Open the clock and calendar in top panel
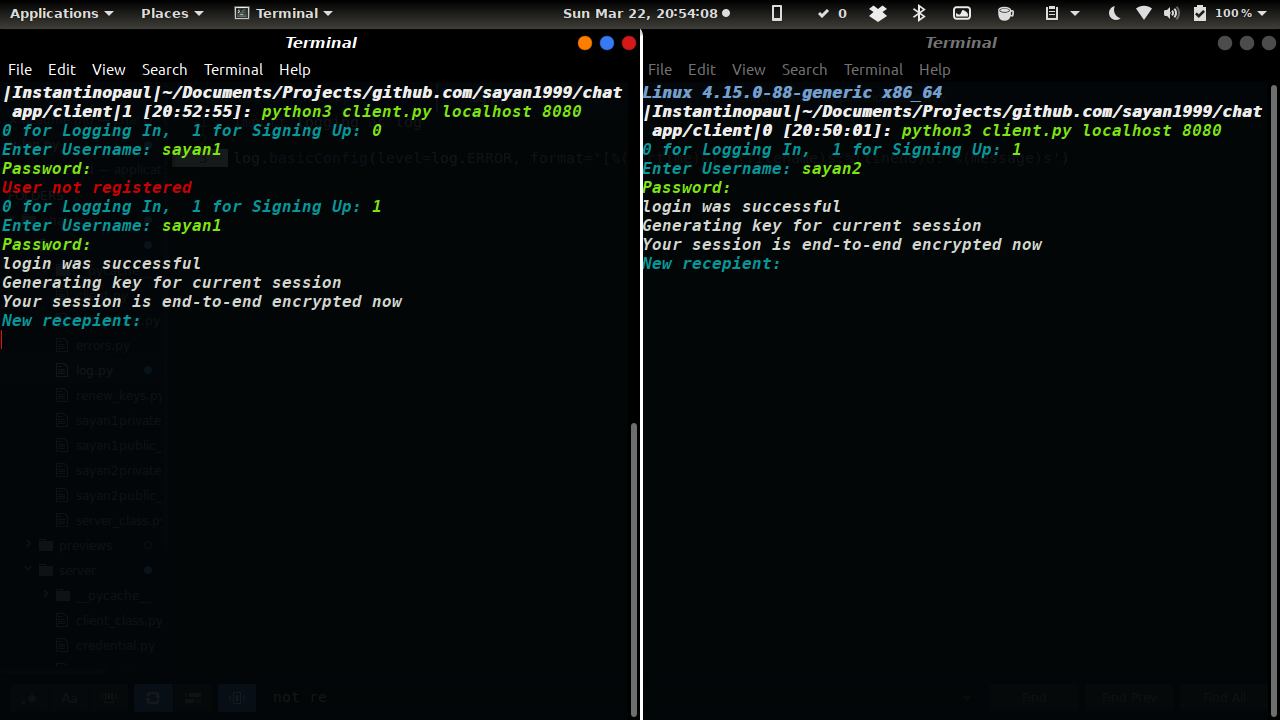Screen dimensions: 1280x720 (x=646, y=13)
